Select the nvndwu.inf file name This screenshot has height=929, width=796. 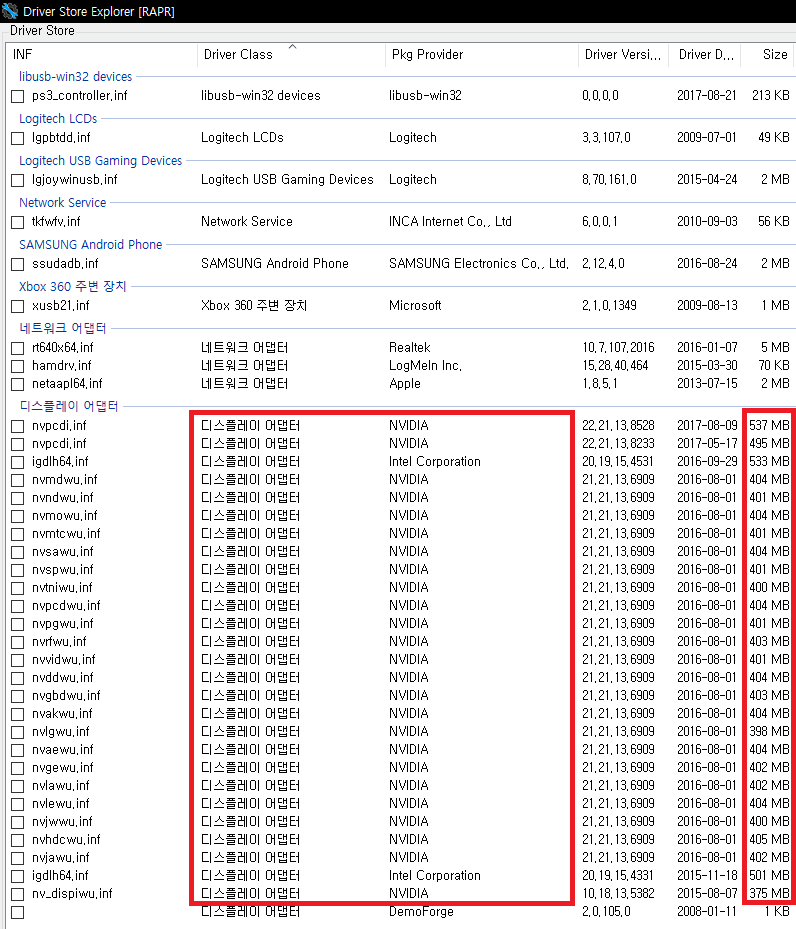(x=62, y=498)
